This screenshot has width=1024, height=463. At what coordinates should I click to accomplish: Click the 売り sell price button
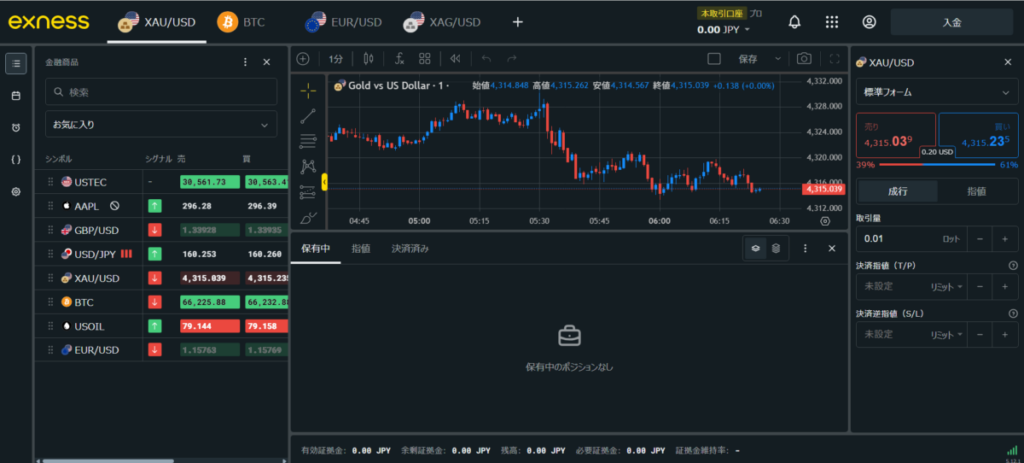click(895, 135)
